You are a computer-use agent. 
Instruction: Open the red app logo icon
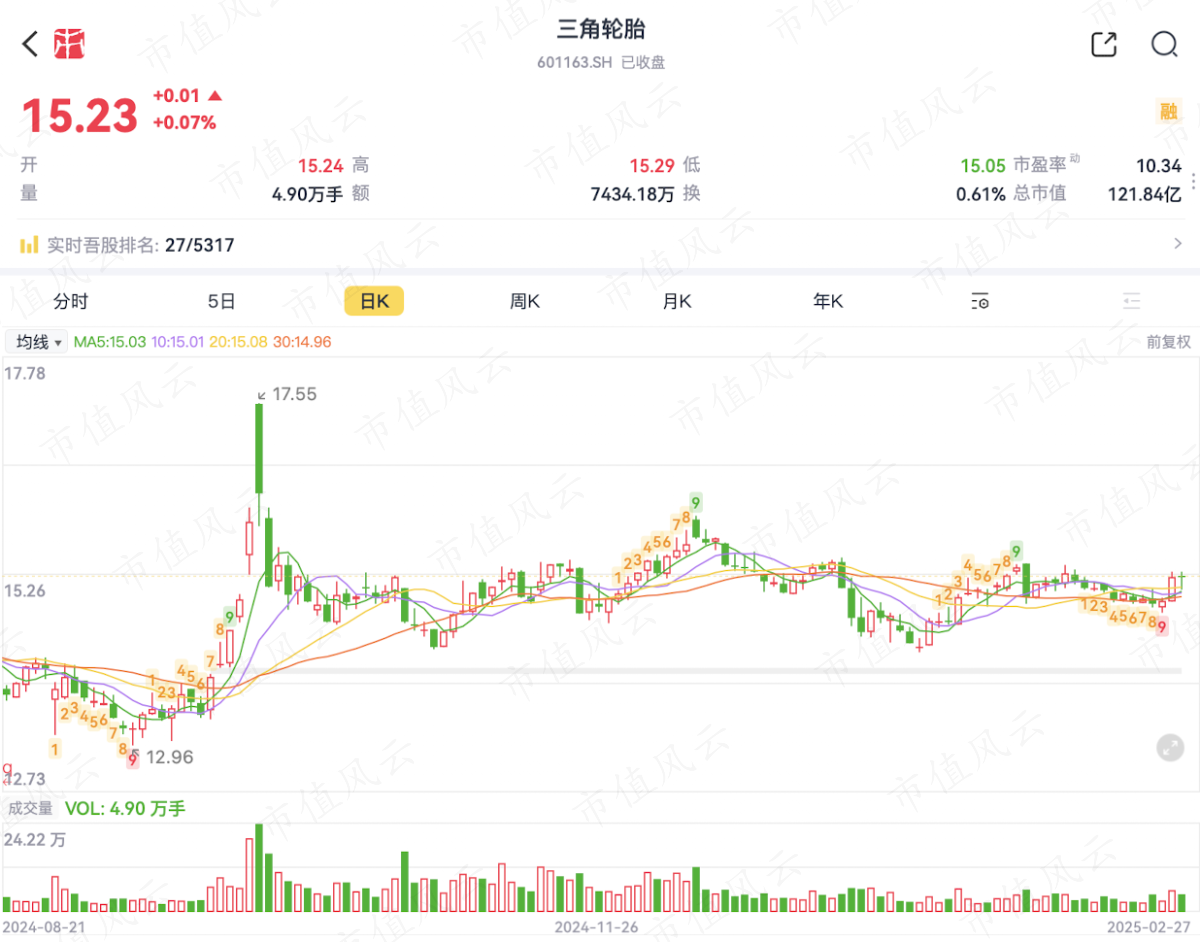click(69, 44)
